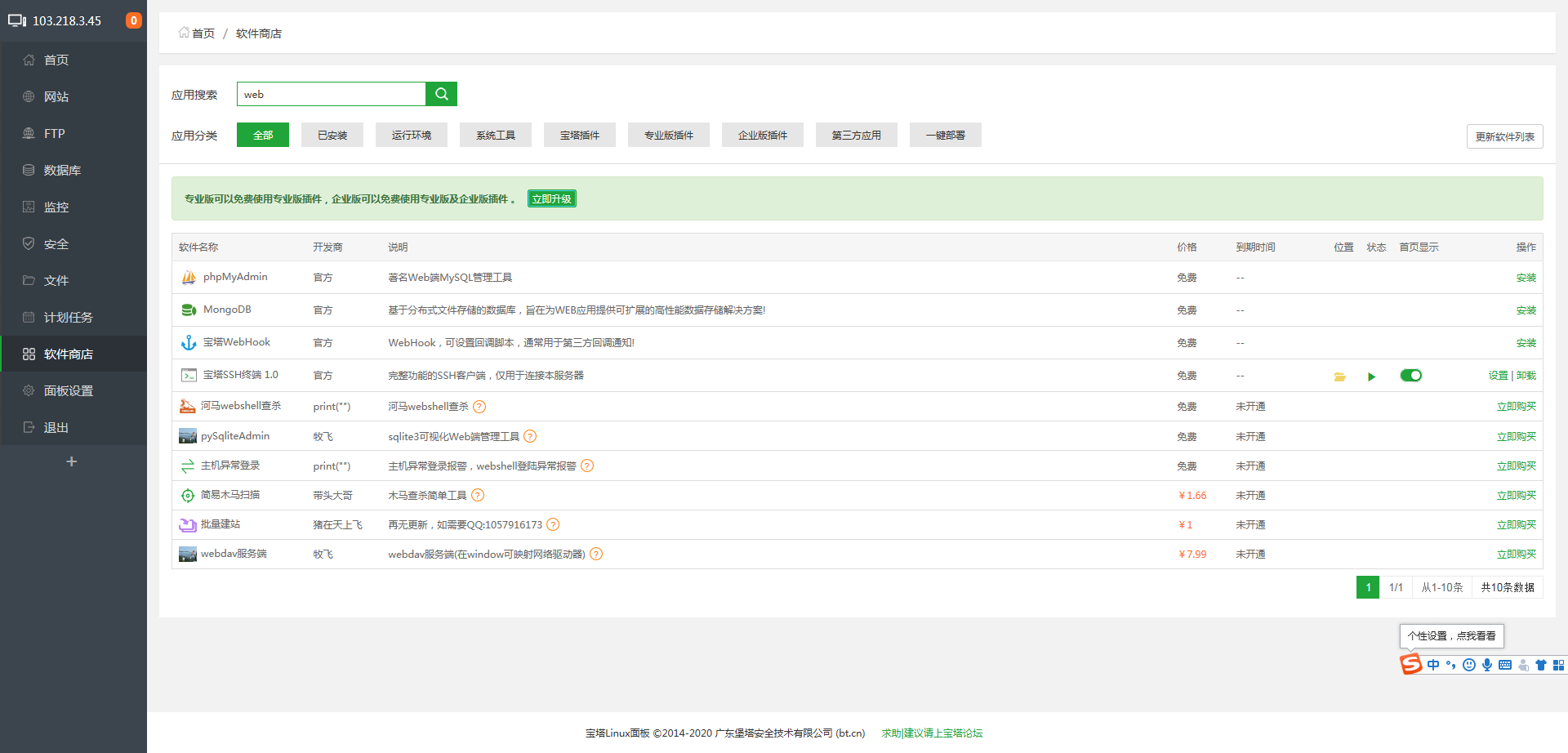Open the 首页 sidebar home icon
Screen dimensions: 1568x753
(29, 60)
